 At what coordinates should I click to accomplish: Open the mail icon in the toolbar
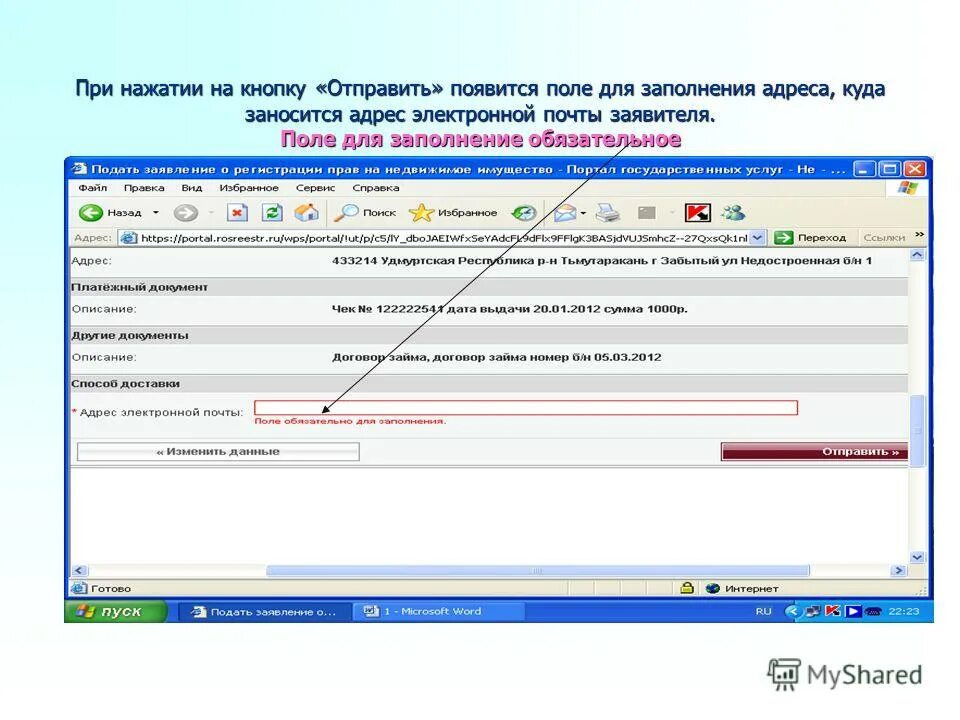(x=563, y=212)
